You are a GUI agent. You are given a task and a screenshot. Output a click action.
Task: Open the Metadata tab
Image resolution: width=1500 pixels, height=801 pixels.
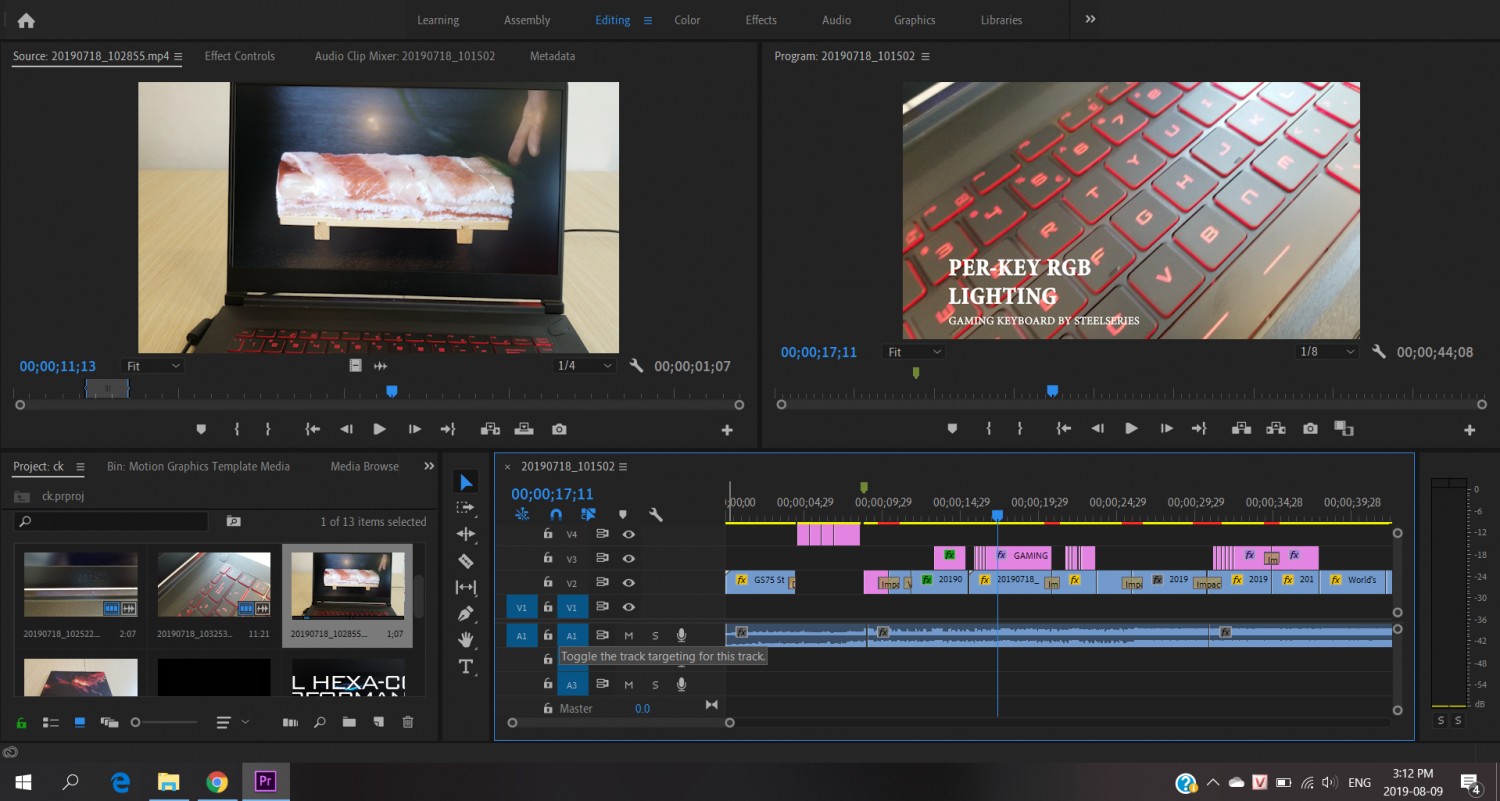552,56
